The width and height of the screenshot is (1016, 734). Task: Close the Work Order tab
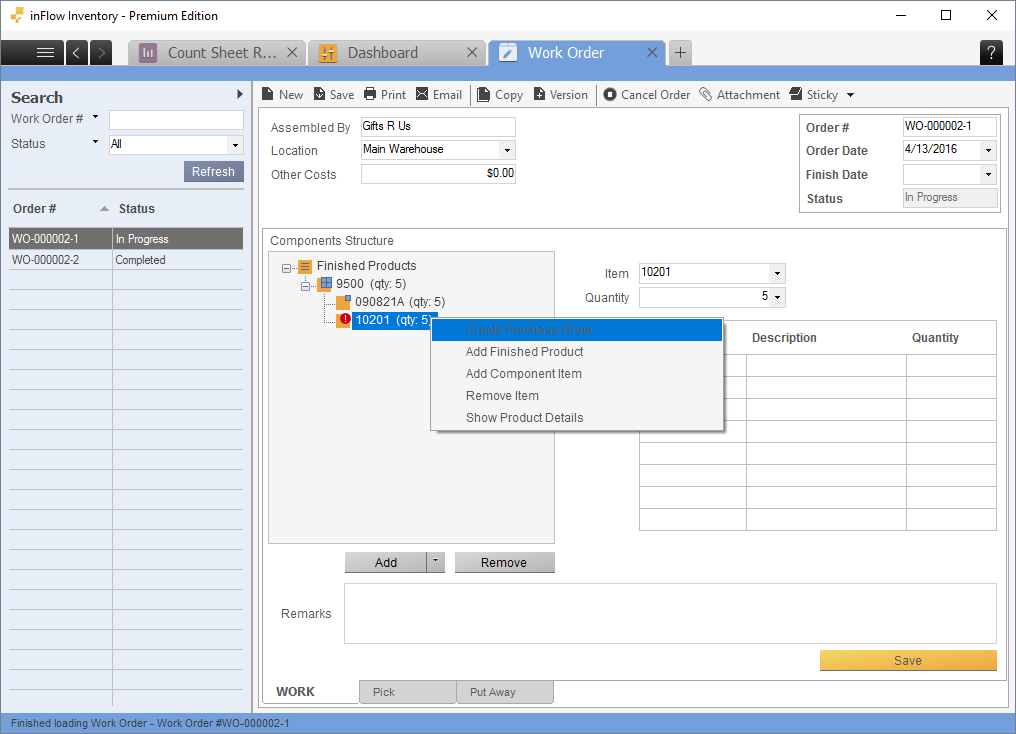[x=652, y=52]
